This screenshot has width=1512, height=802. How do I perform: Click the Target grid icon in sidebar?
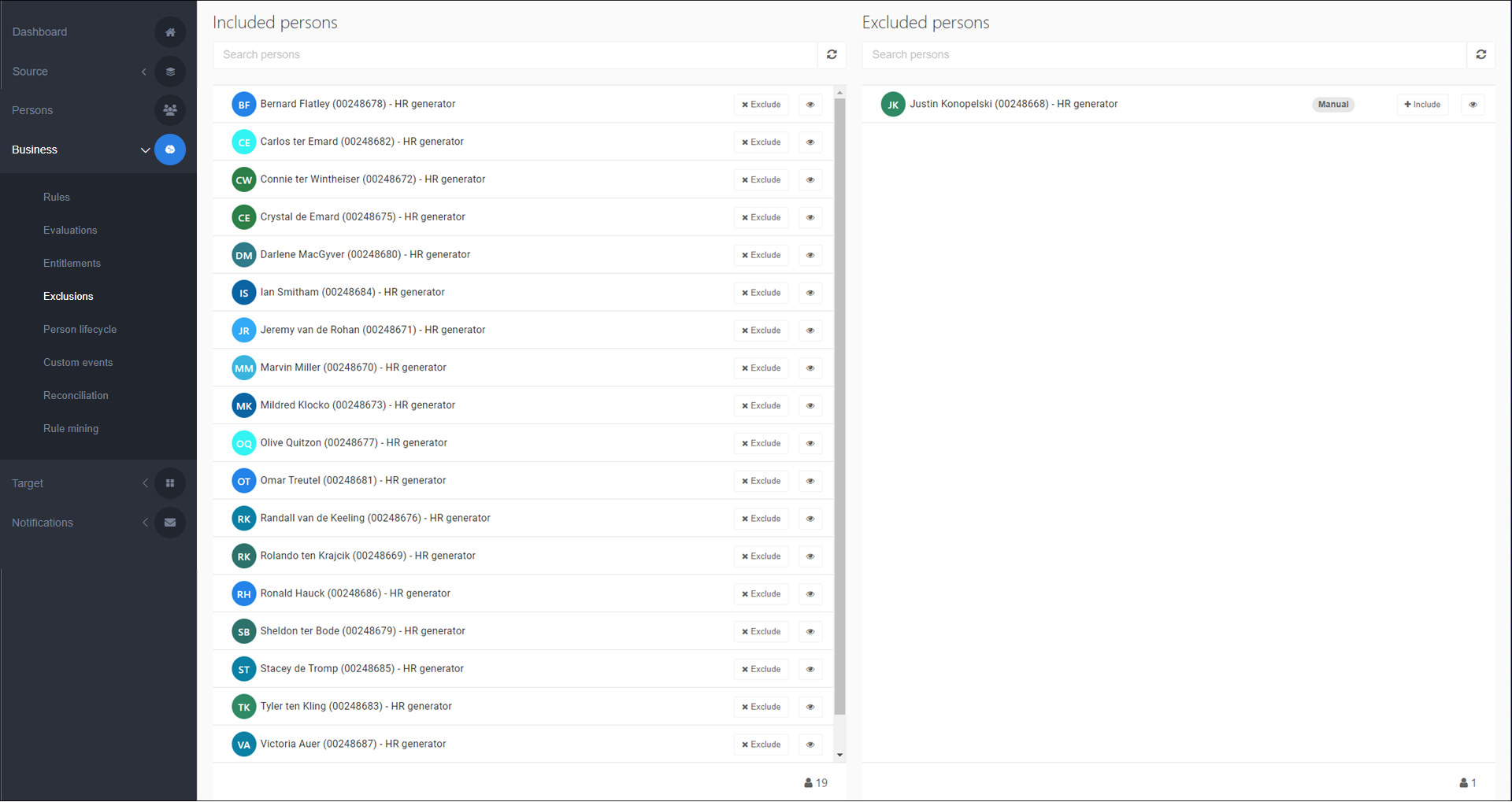click(x=170, y=483)
